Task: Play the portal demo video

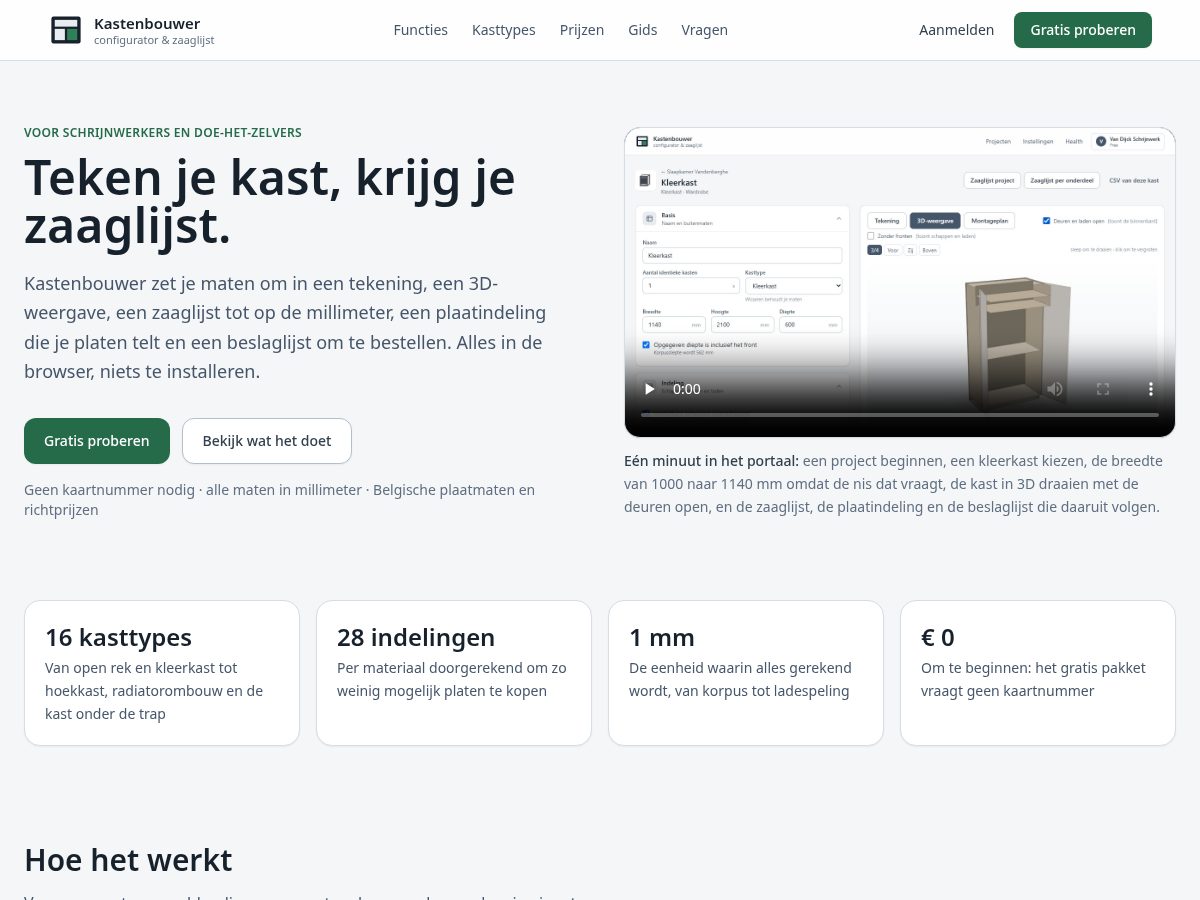Action: click(649, 389)
